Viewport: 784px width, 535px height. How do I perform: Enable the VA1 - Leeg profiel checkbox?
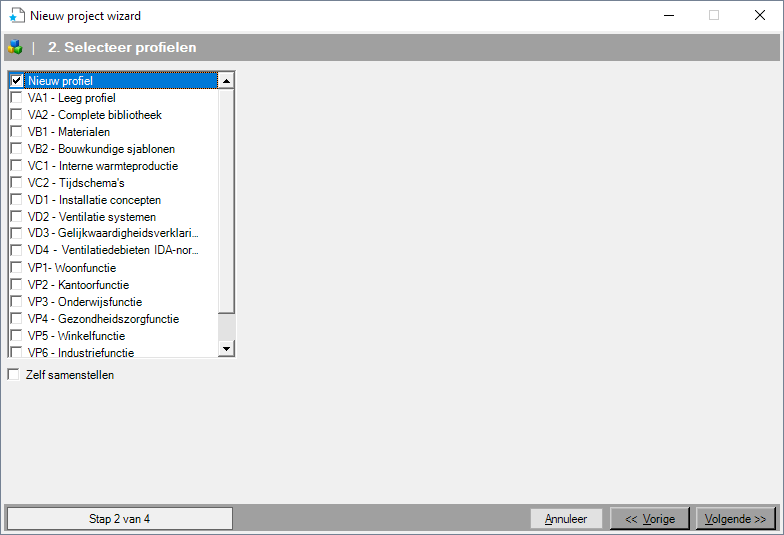pyautogui.click(x=16, y=98)
